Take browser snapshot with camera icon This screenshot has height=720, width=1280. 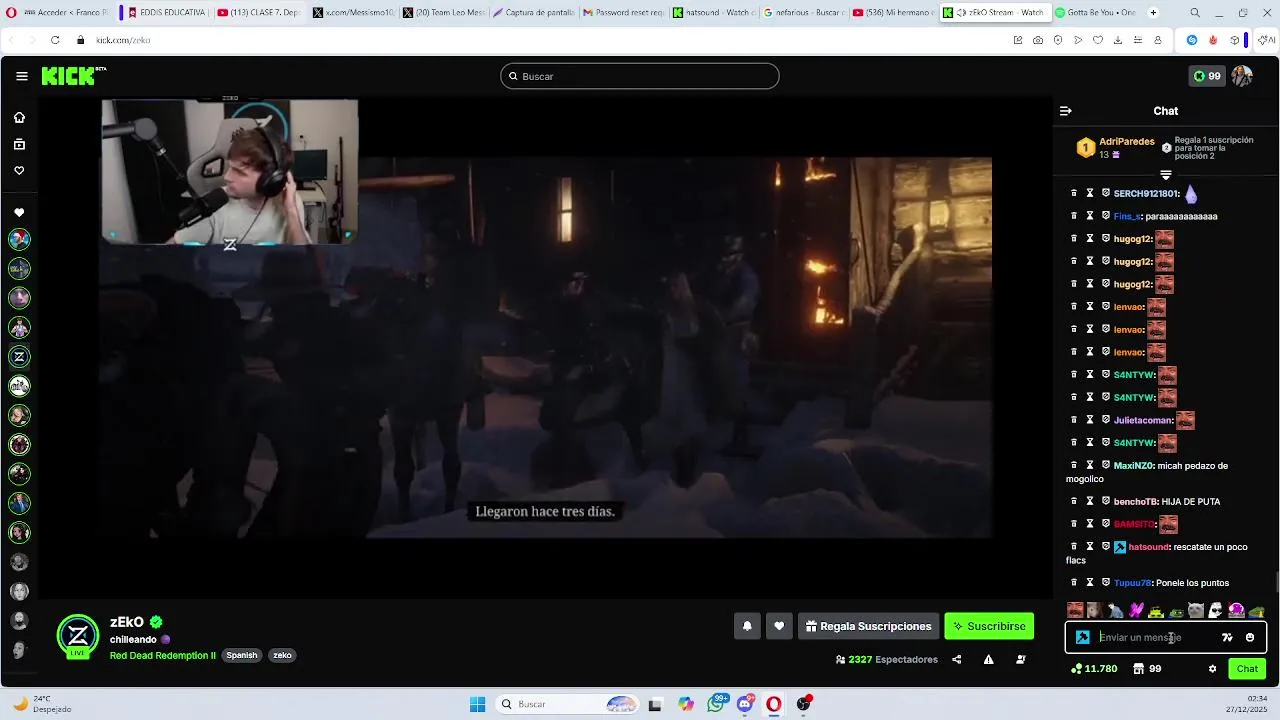click(x=1038, y=40)
